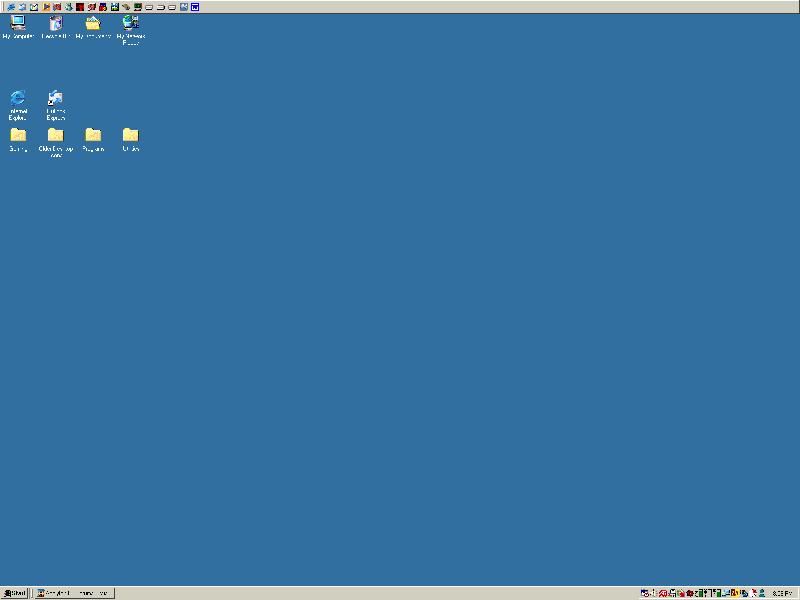
Task: Launch Outlook Express from the desktop
Action: click(55, 99)
